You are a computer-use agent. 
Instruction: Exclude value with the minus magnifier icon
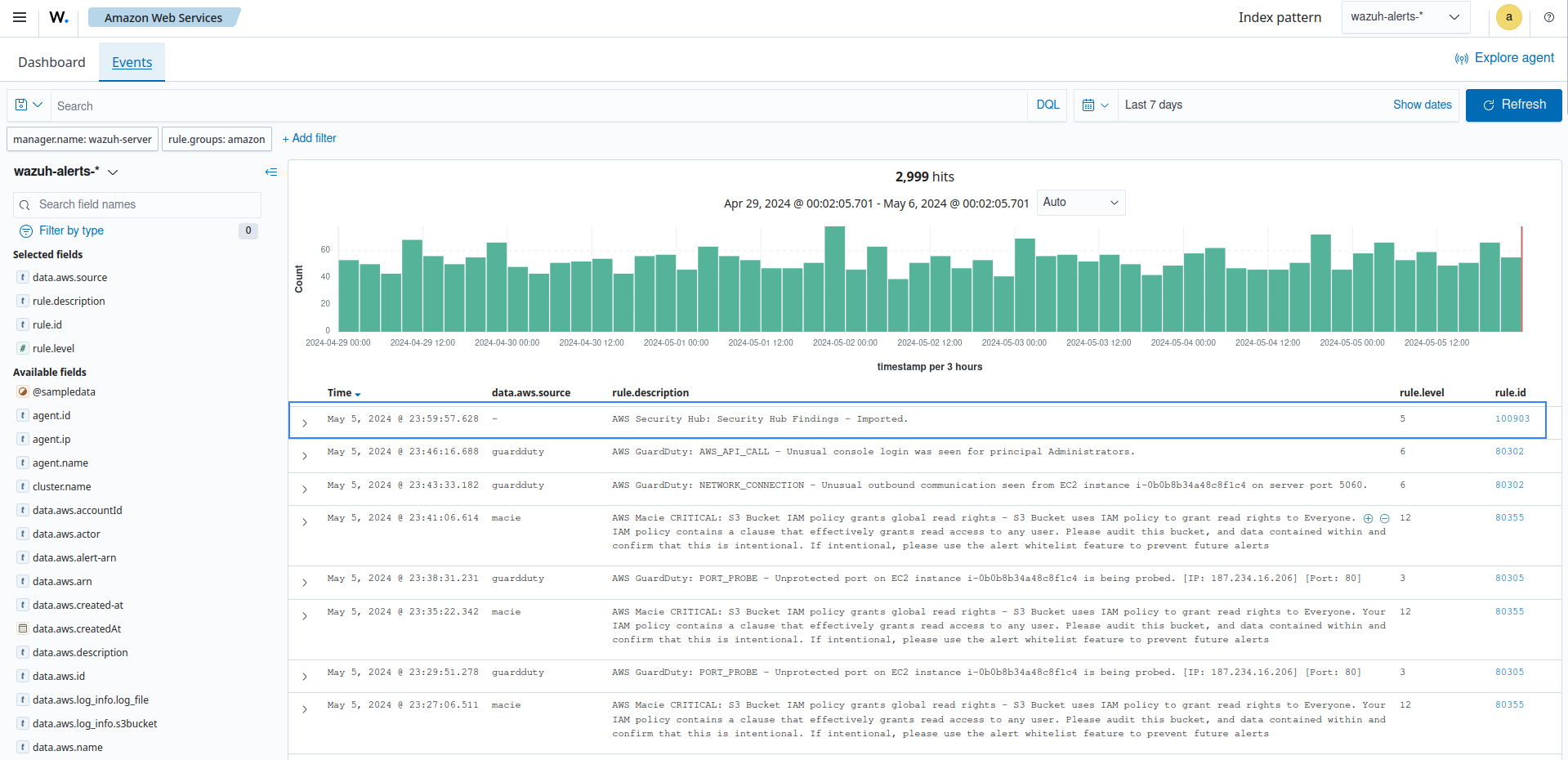coord(1384,517)
